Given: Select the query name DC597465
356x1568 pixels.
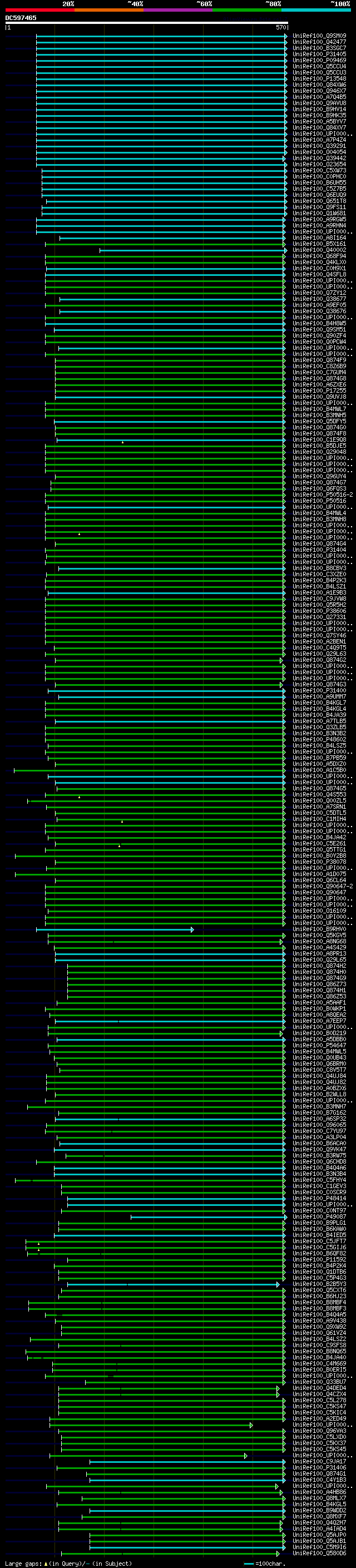Looking at the screenshot, I should click(21, 18).
